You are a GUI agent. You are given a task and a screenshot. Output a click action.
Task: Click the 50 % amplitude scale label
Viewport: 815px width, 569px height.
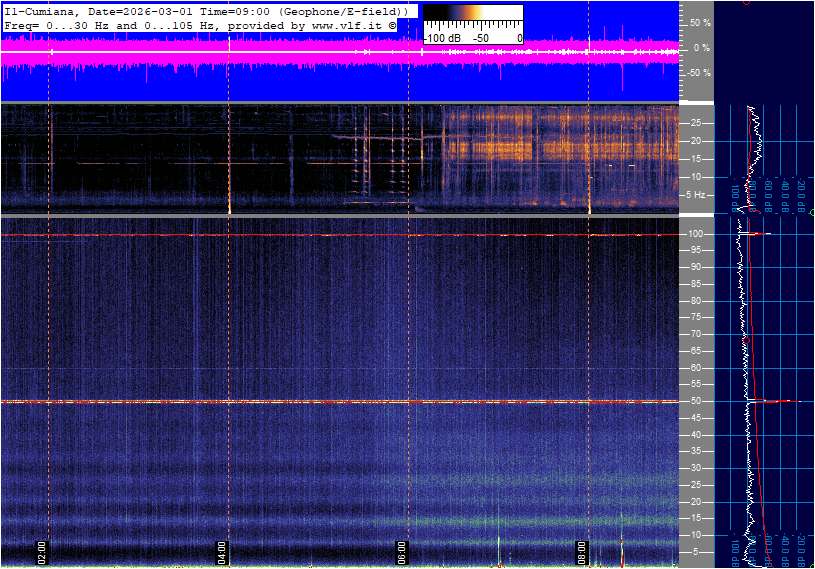click(x=700, y=22)
